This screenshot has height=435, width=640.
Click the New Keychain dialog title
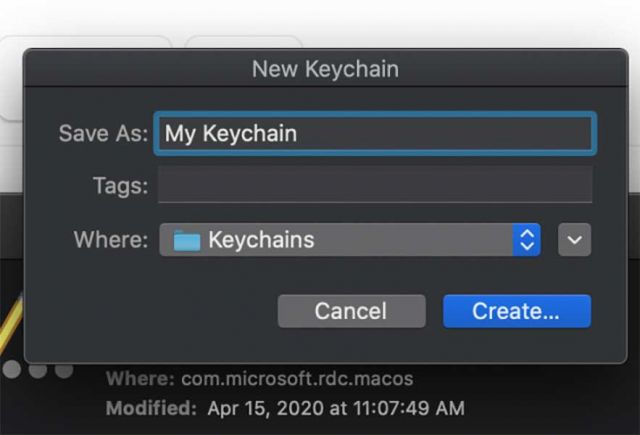pyautogui.click(x=325, y=69)
